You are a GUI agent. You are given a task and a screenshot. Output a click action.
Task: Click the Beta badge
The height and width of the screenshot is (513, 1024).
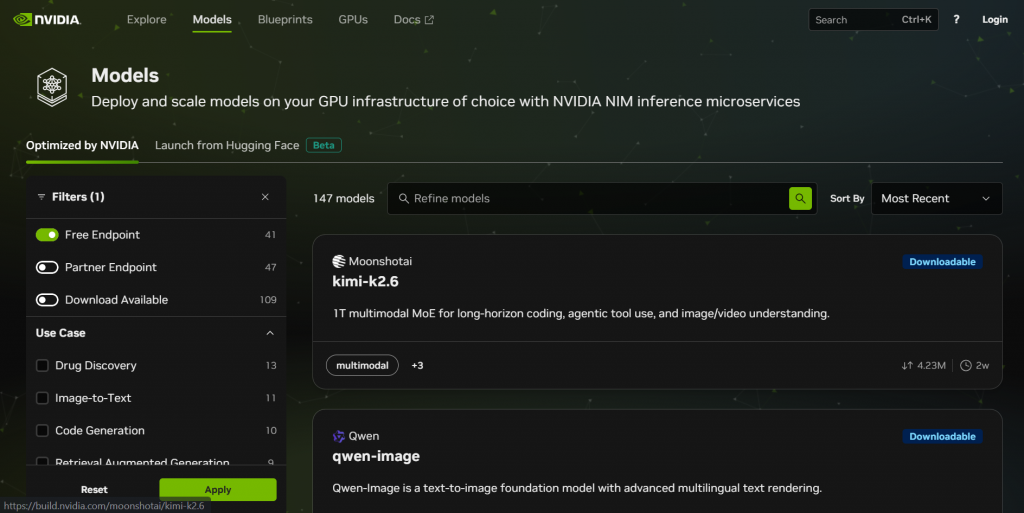(x=323, y=145)
